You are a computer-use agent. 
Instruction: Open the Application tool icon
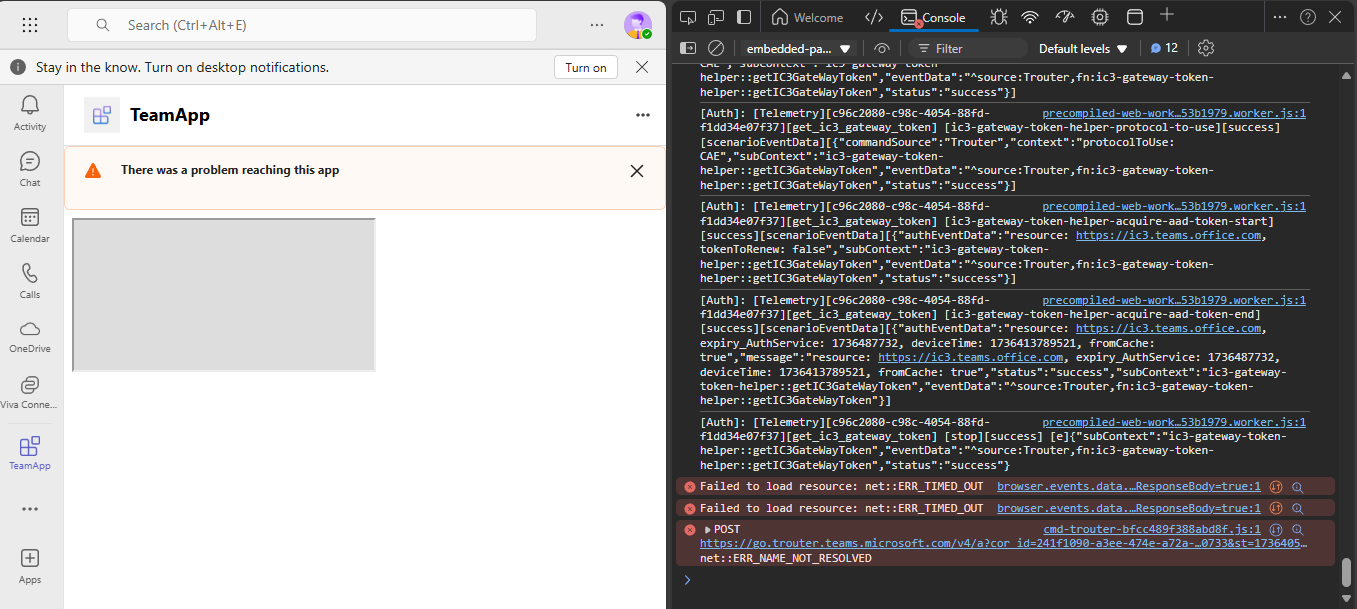tap(1134, 17)
